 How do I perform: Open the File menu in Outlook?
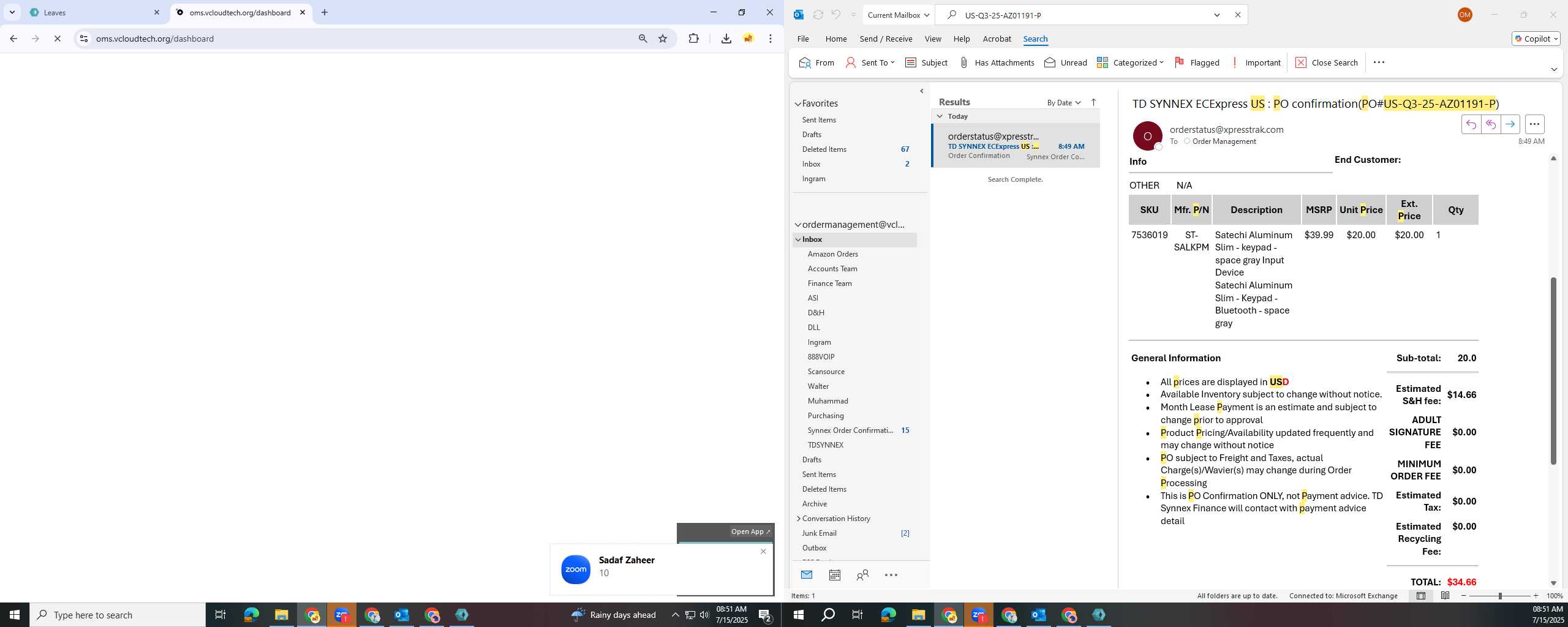802,39
